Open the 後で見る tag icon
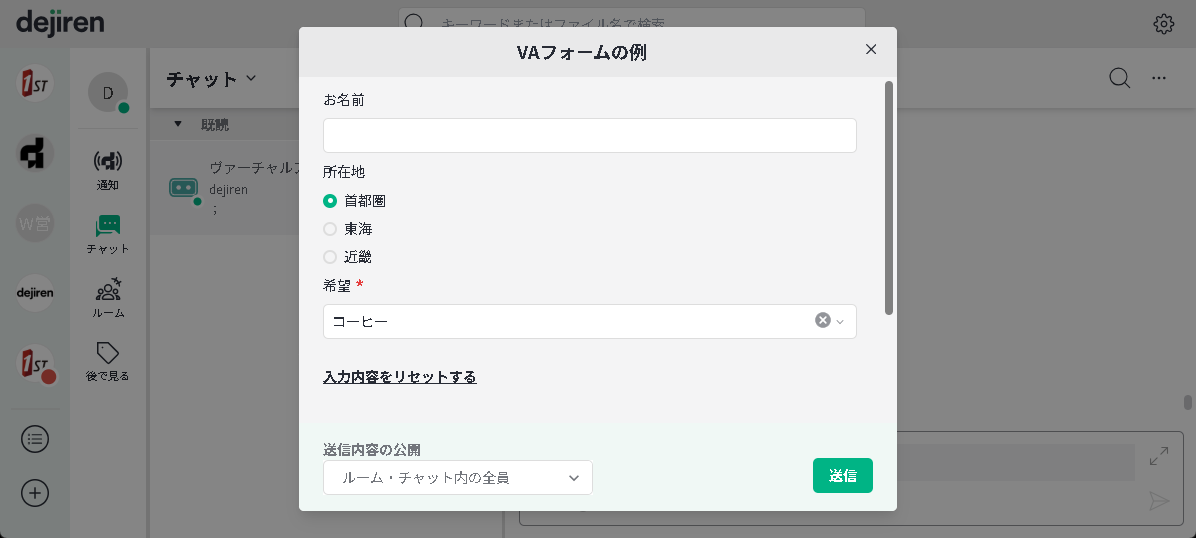1196x538 pixels. (x=107, y=353)
